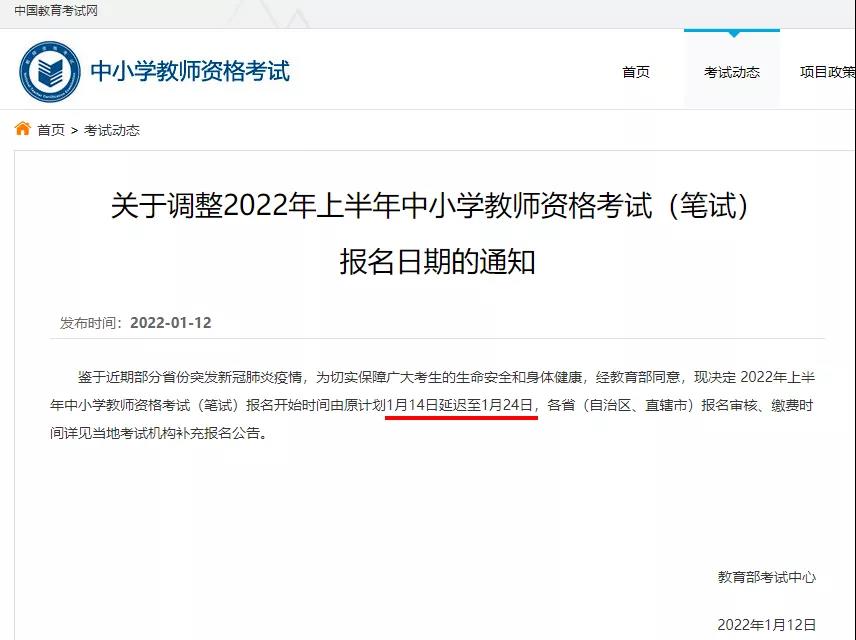Click the blue triangle indicator above 考试动态

pos(734,34)
